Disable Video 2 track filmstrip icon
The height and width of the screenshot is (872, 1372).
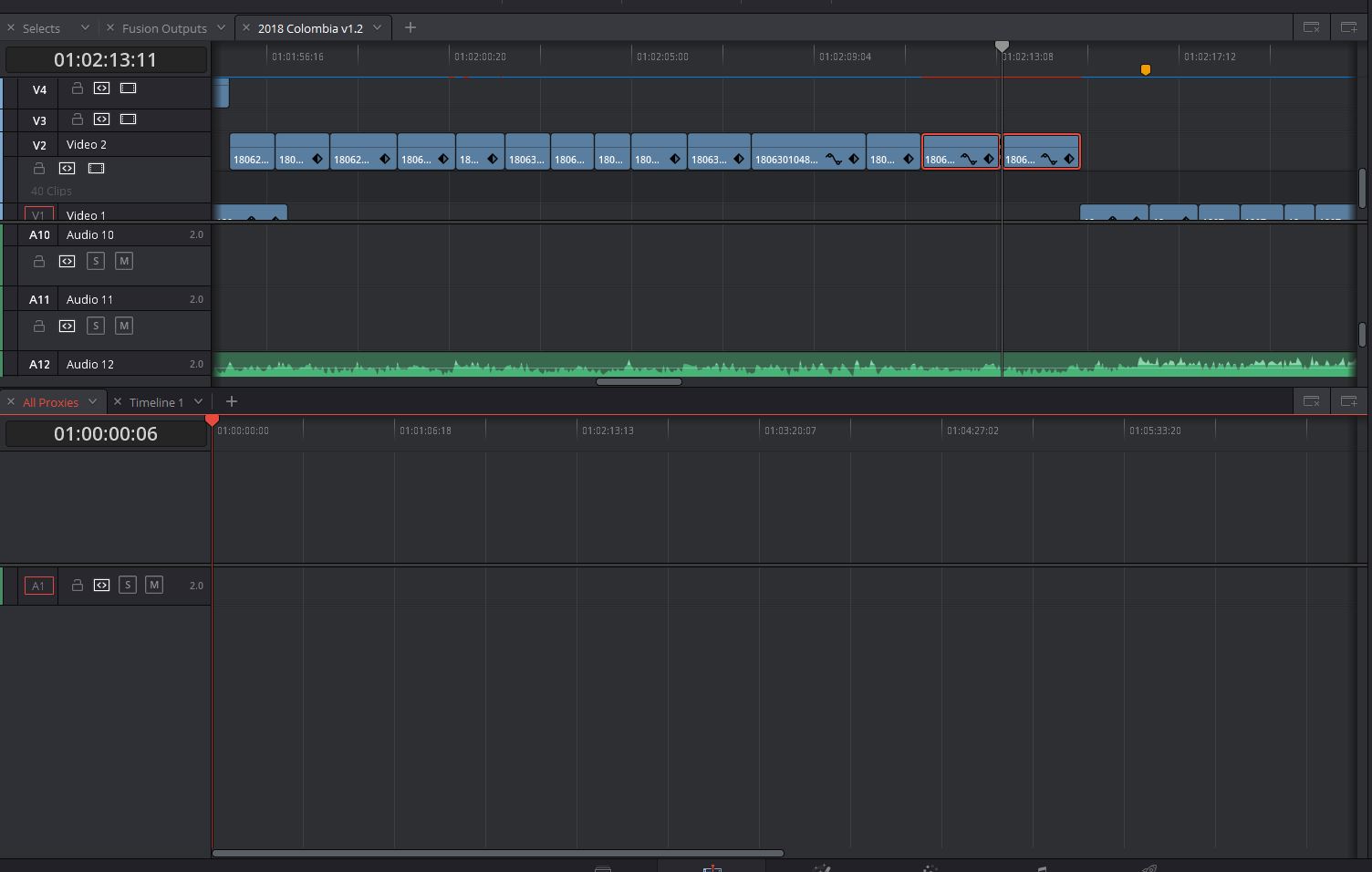[96, 169]
